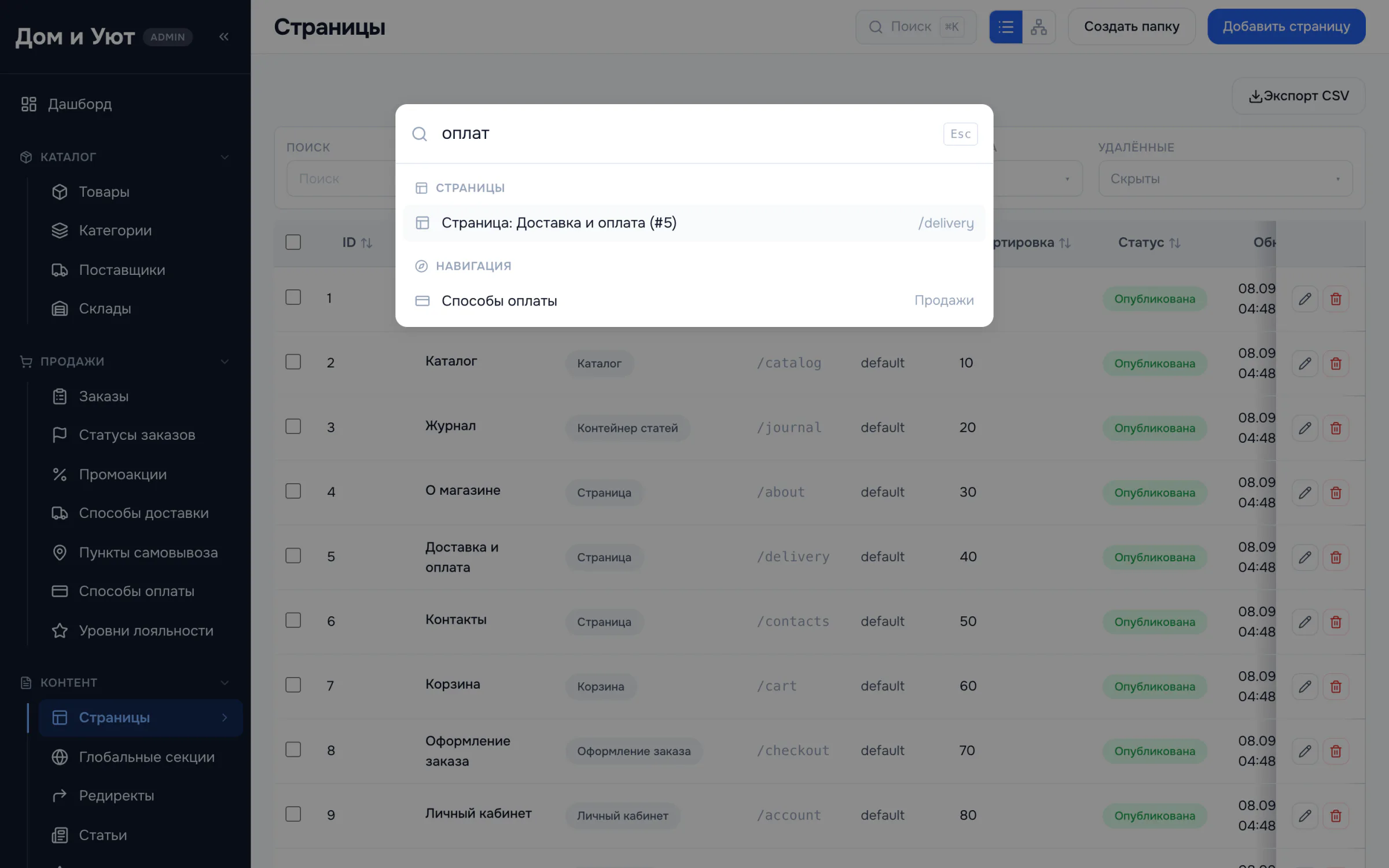Open the Удалённые Скрыты dropdown
Screen dimensions: 1389x868
click(1225, 179)
